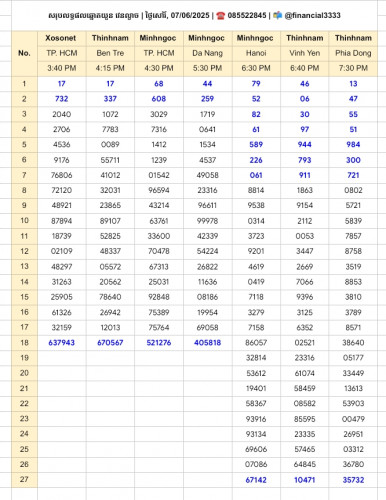Select the 3:40 PM time cell
Viewport: 386px width, 500px height.
[62, 69]
